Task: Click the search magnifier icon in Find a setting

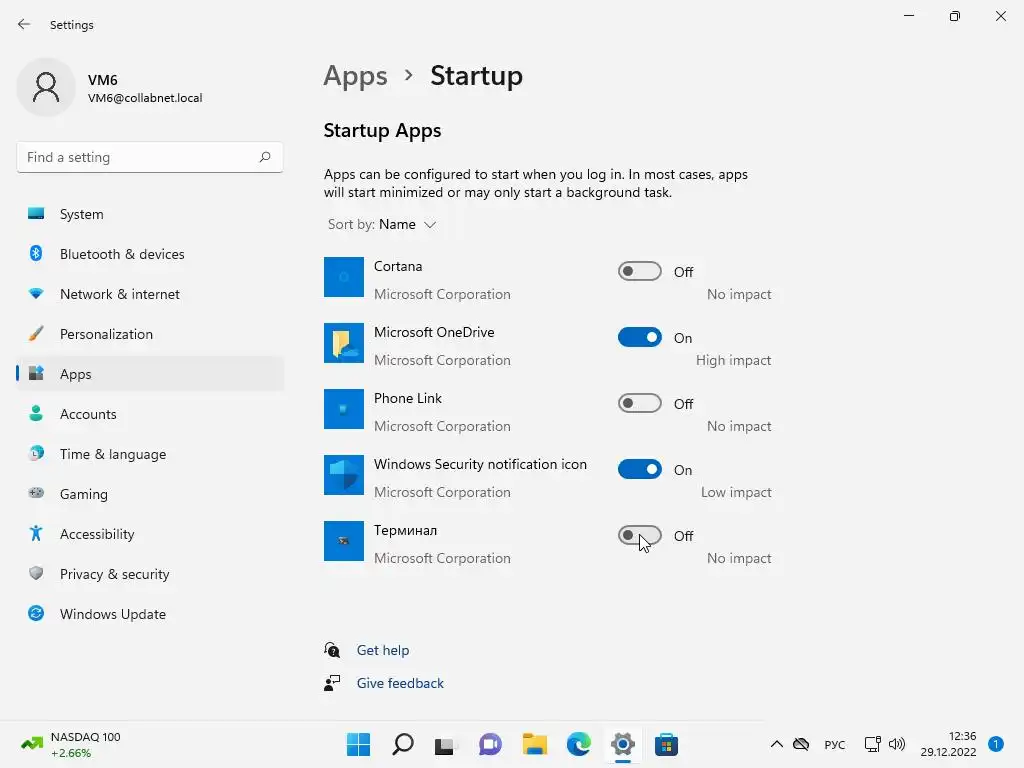Action: coord(264,157)
